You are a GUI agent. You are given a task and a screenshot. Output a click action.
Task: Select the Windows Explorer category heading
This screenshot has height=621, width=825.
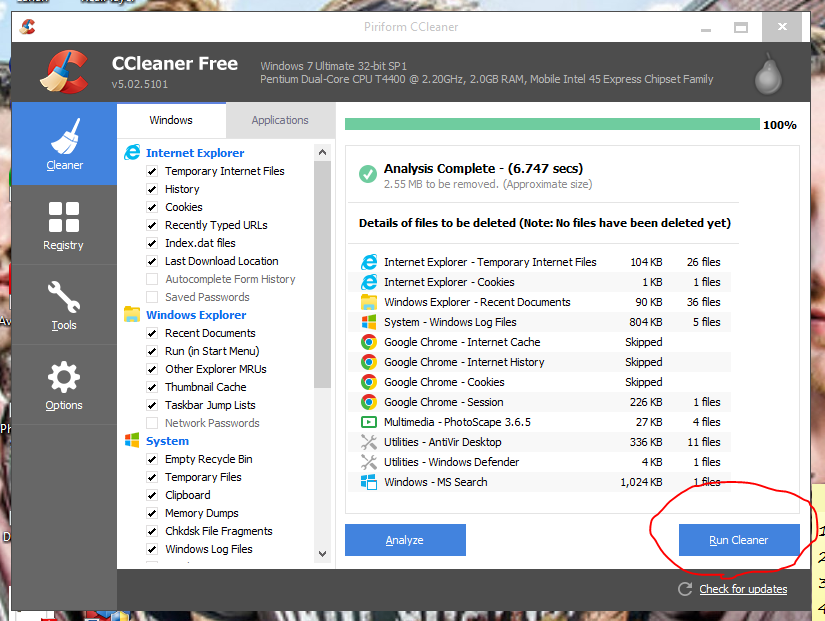coord(196,315)
